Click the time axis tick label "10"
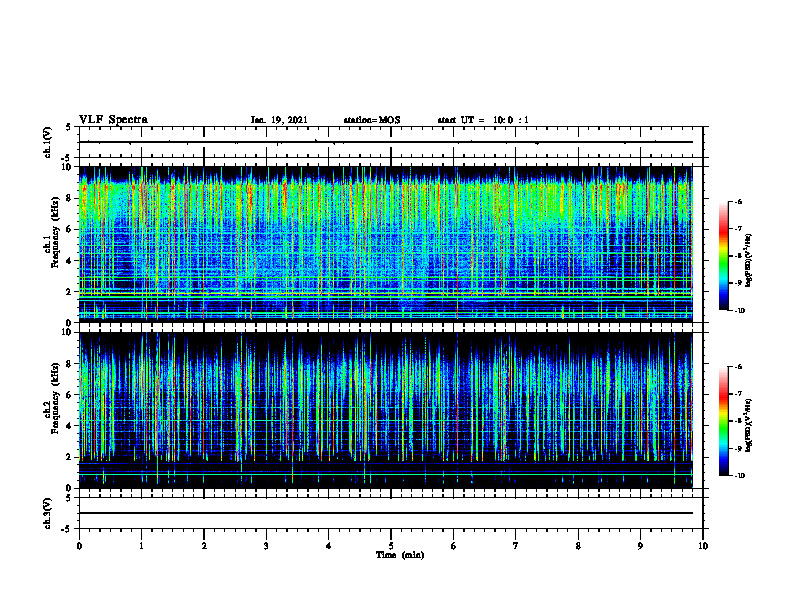Viewport: 792px width, 612px height. click(703, 546)
